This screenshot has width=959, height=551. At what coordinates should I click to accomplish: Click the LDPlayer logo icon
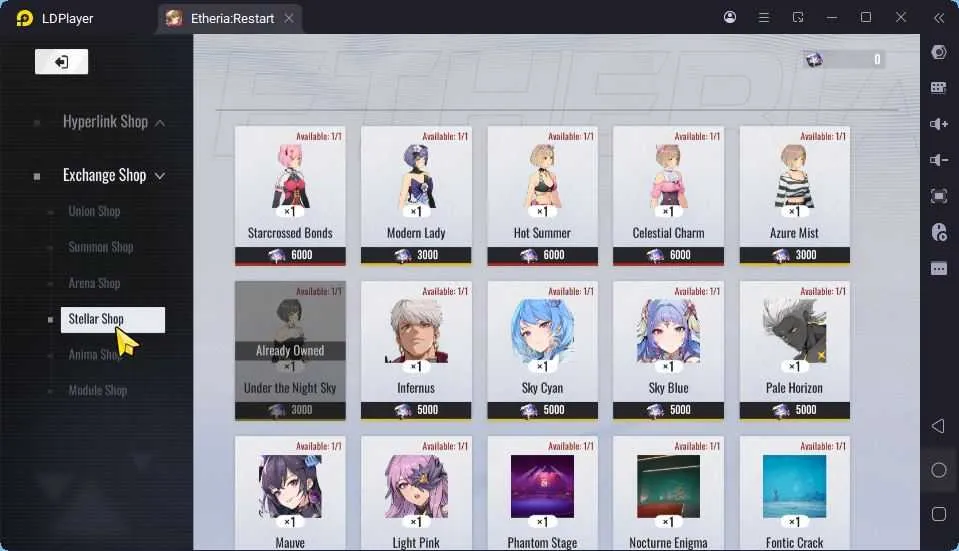point(24,18)
